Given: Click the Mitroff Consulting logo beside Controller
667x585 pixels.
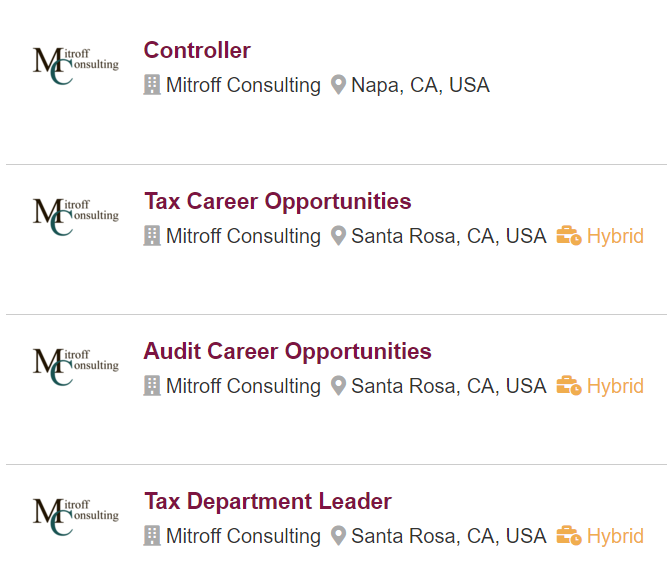Looking at the screenshot, I should click(x=75, y=63).
